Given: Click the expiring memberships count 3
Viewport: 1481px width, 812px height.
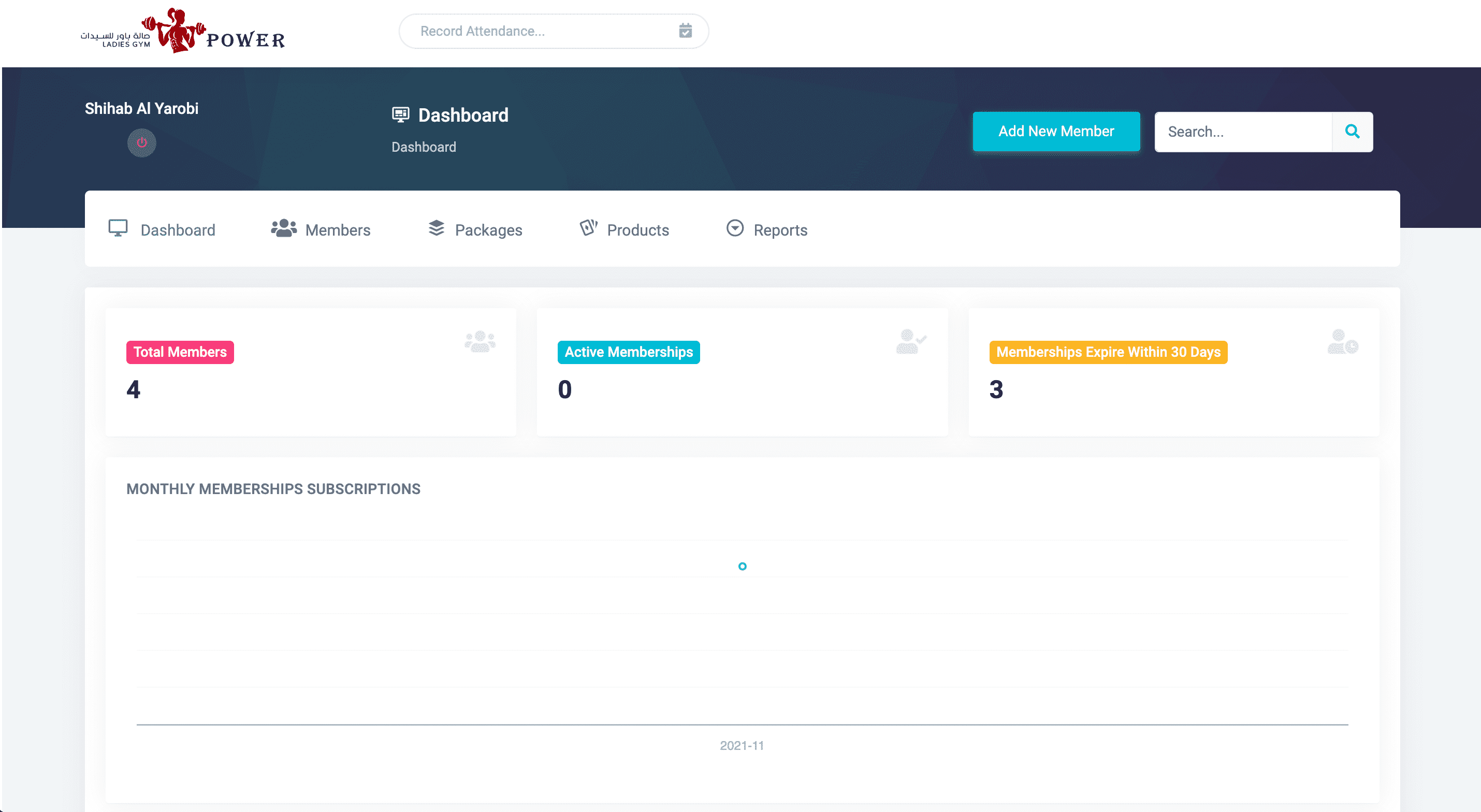Looking at the screenshot, I should pyautogui.click(x=996, y=389).
